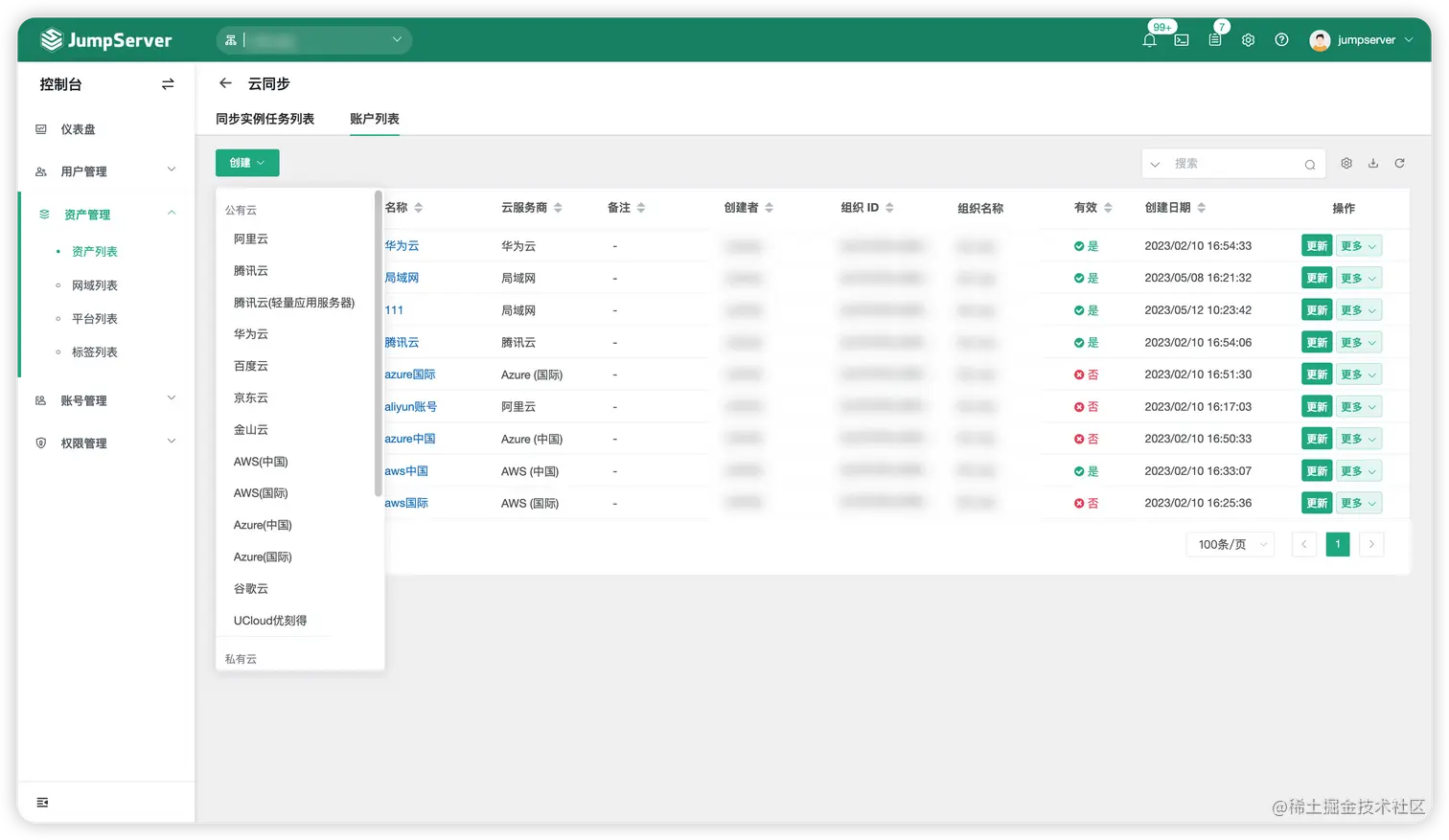Go back using the arrow beside 云同步
The width and height of the screenshot is (1449, 840).
coord(225,83)
